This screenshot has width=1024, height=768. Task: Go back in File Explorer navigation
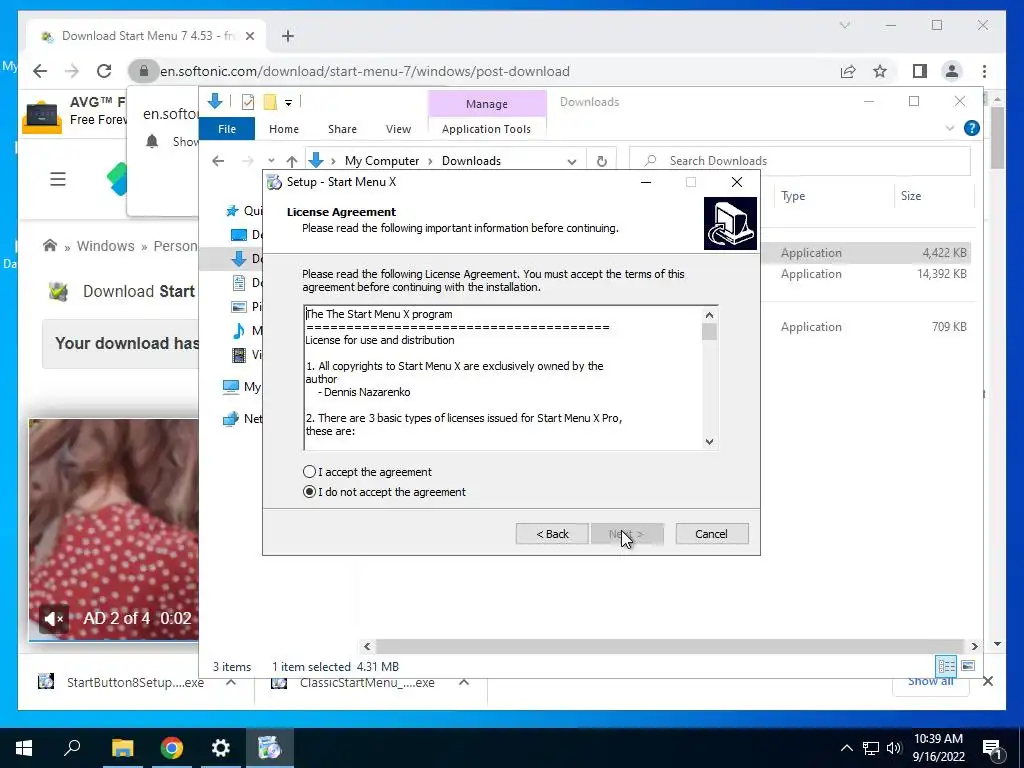[218, 161]
